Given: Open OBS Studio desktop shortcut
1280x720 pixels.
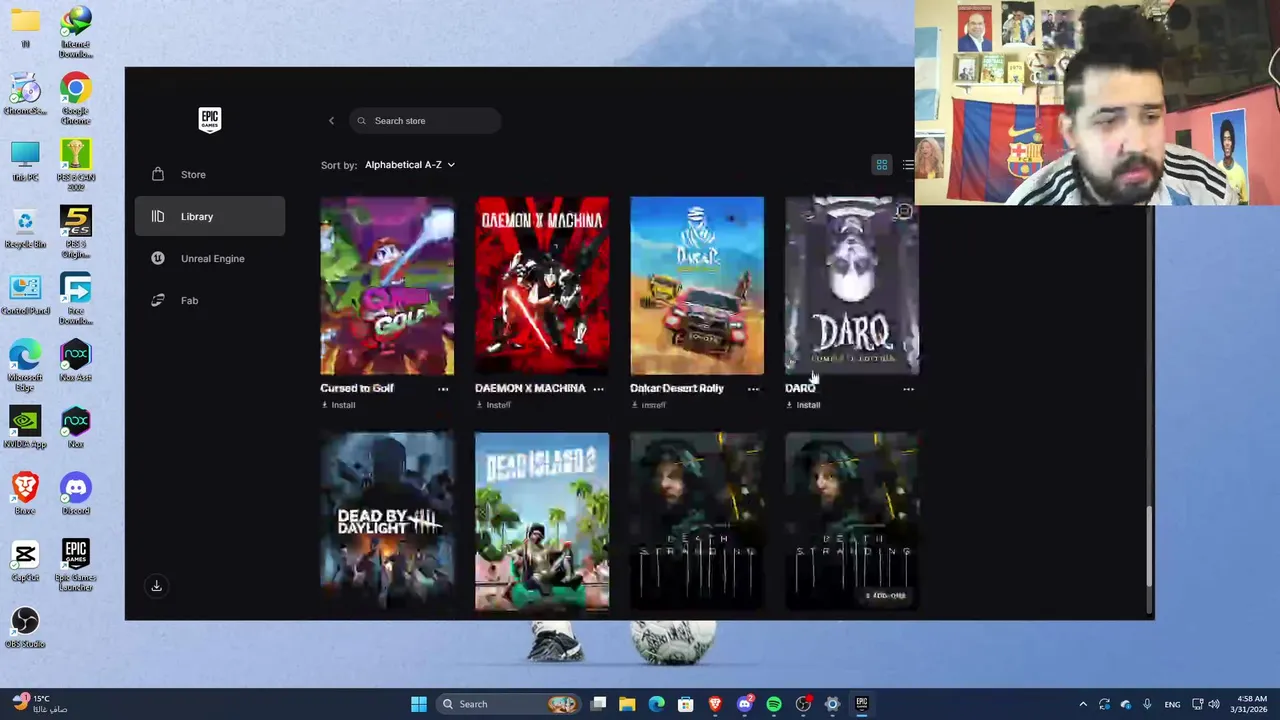Looking at the screenshot, I should click(x=25, y=628).
